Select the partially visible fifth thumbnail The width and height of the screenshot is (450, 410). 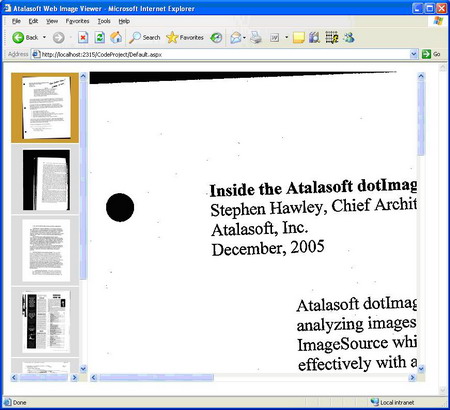point(46,367)
